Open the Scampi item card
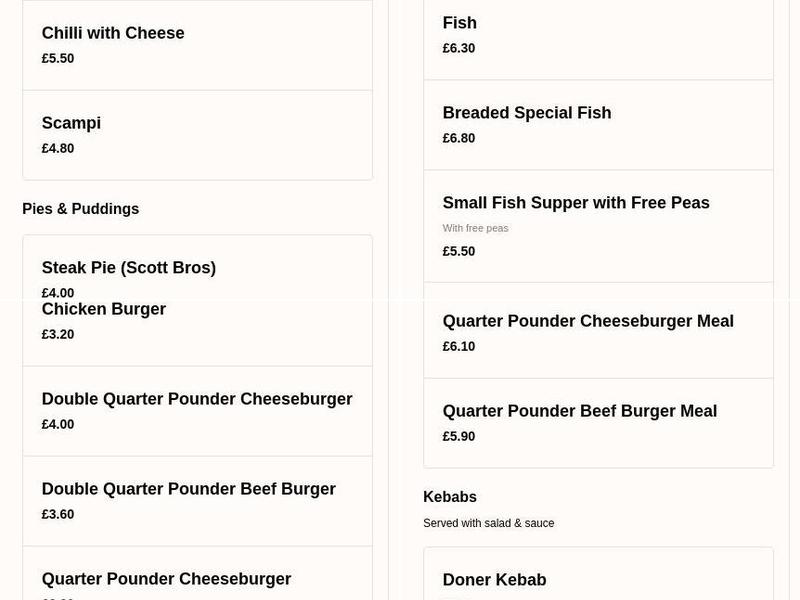Image resolution: width=800 pixels, height=600 pixels. coord(71,123)
